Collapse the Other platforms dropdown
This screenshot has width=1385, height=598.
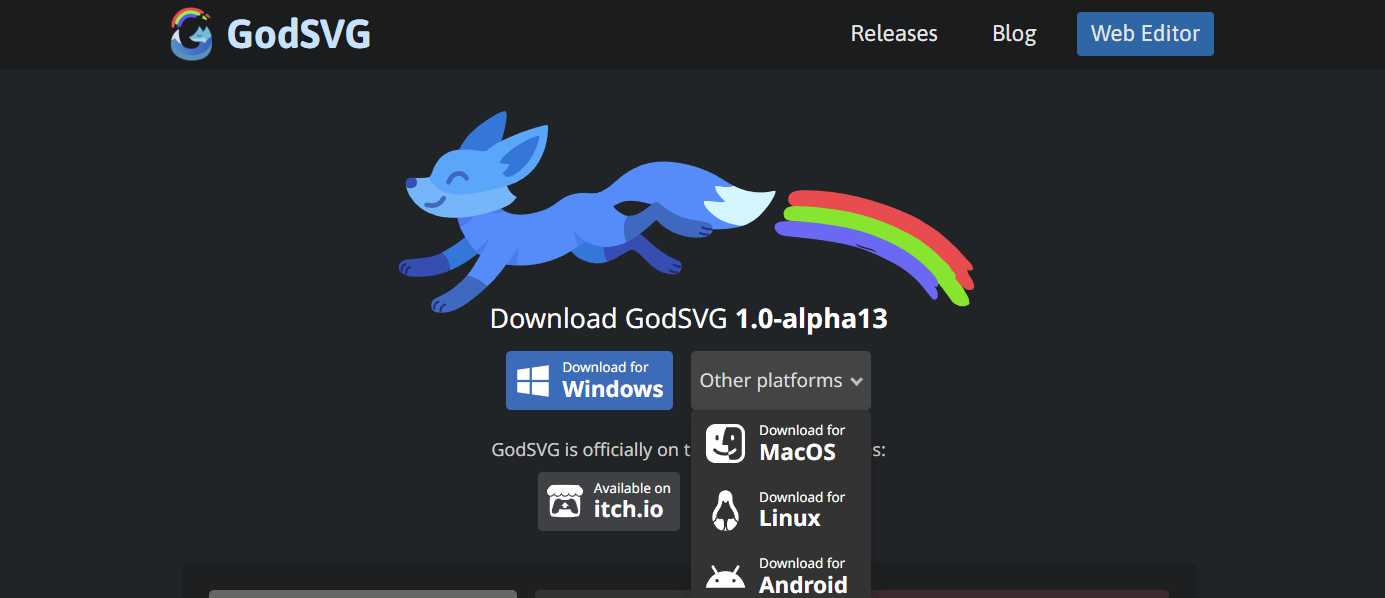(x=770, y=381)
